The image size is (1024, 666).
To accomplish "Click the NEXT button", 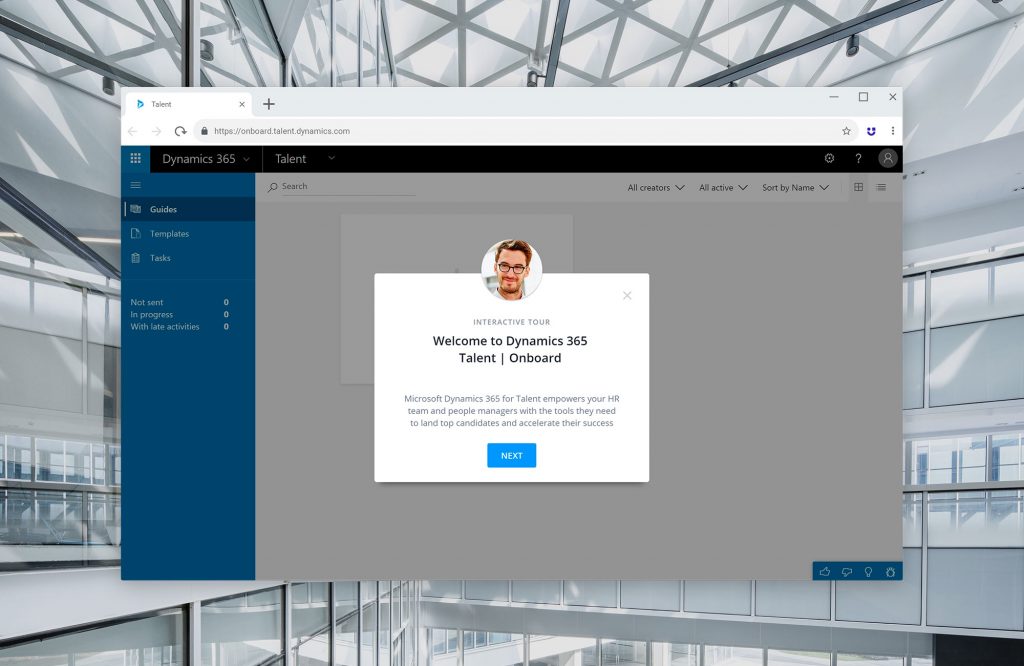I will (x=511, y=455).
